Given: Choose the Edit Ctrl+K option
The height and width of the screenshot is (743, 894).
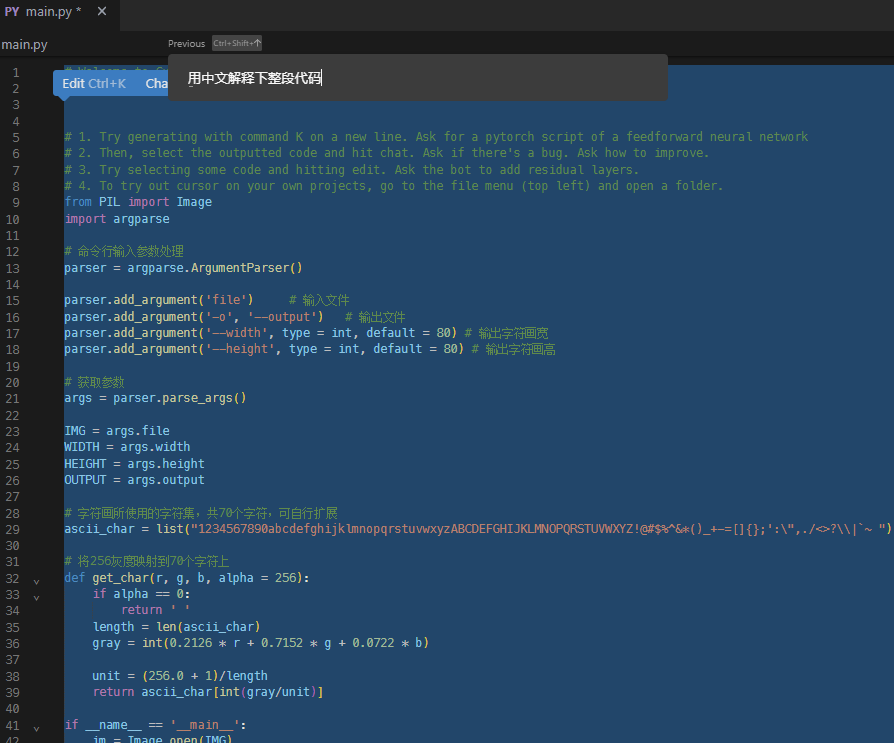Looking at the screenshot, I should 94,84.
